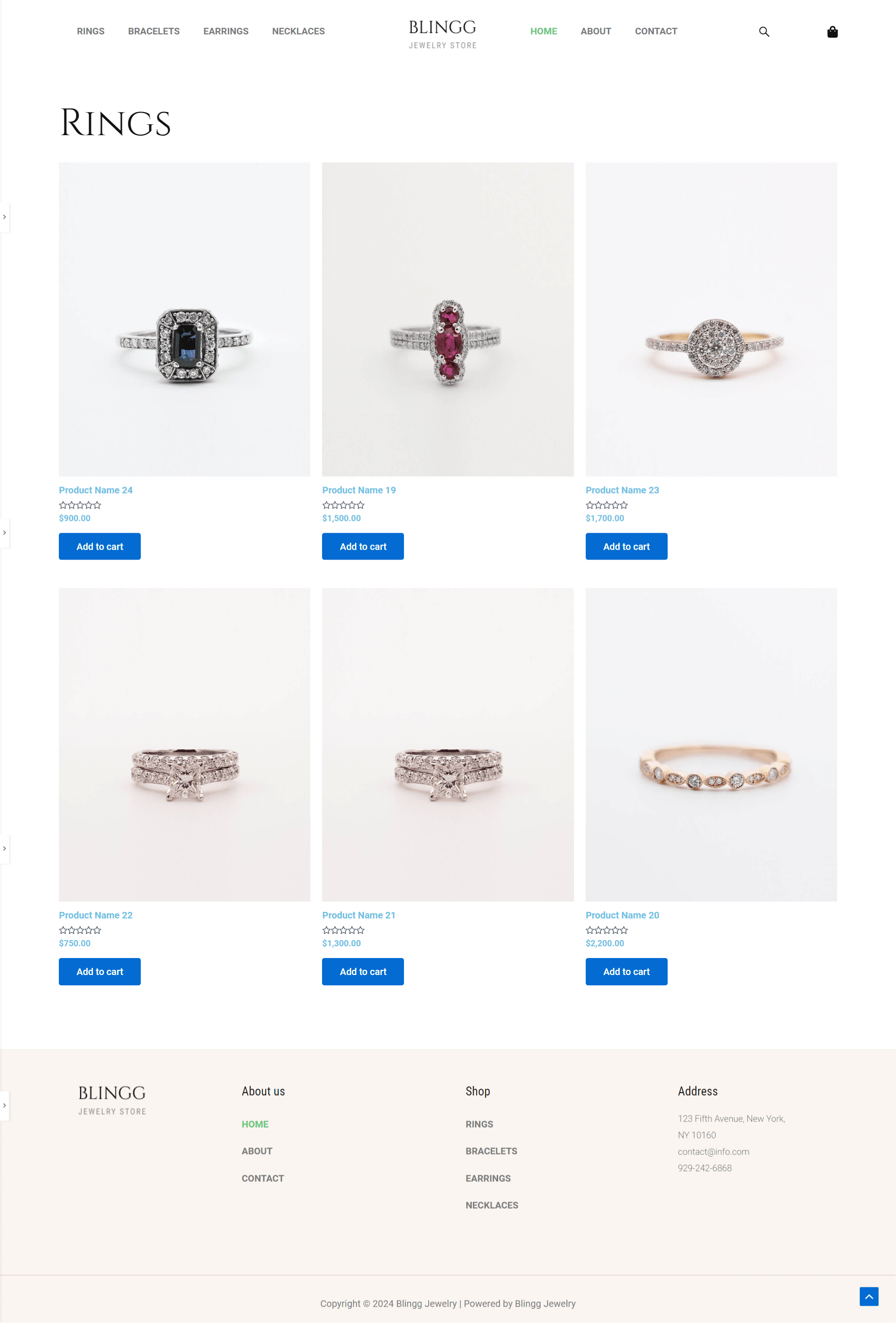Open BRACELETS in the top navigation

[154, 32]
